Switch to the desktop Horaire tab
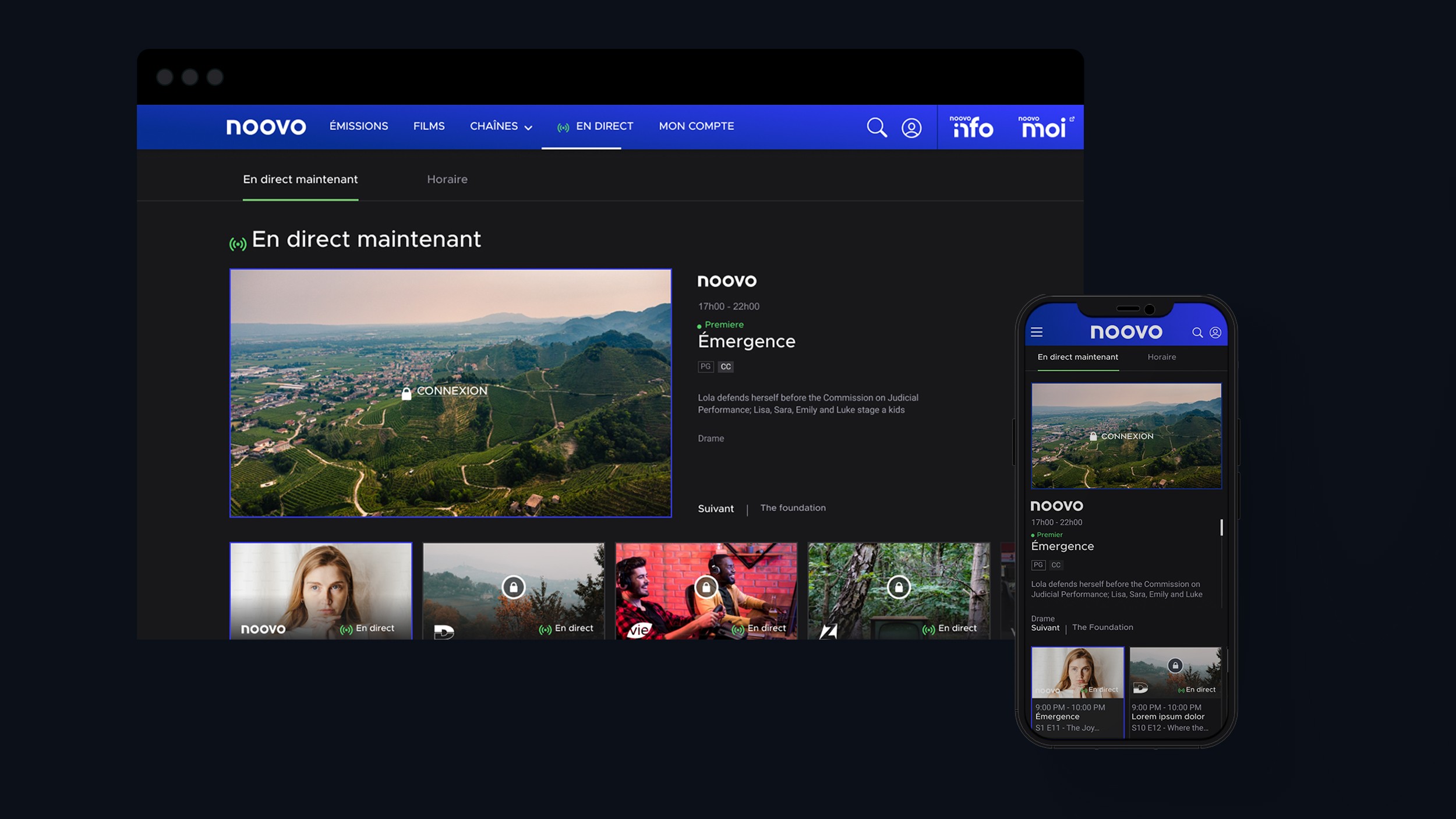Screen dimensions: 1456x819 point(447,179)
